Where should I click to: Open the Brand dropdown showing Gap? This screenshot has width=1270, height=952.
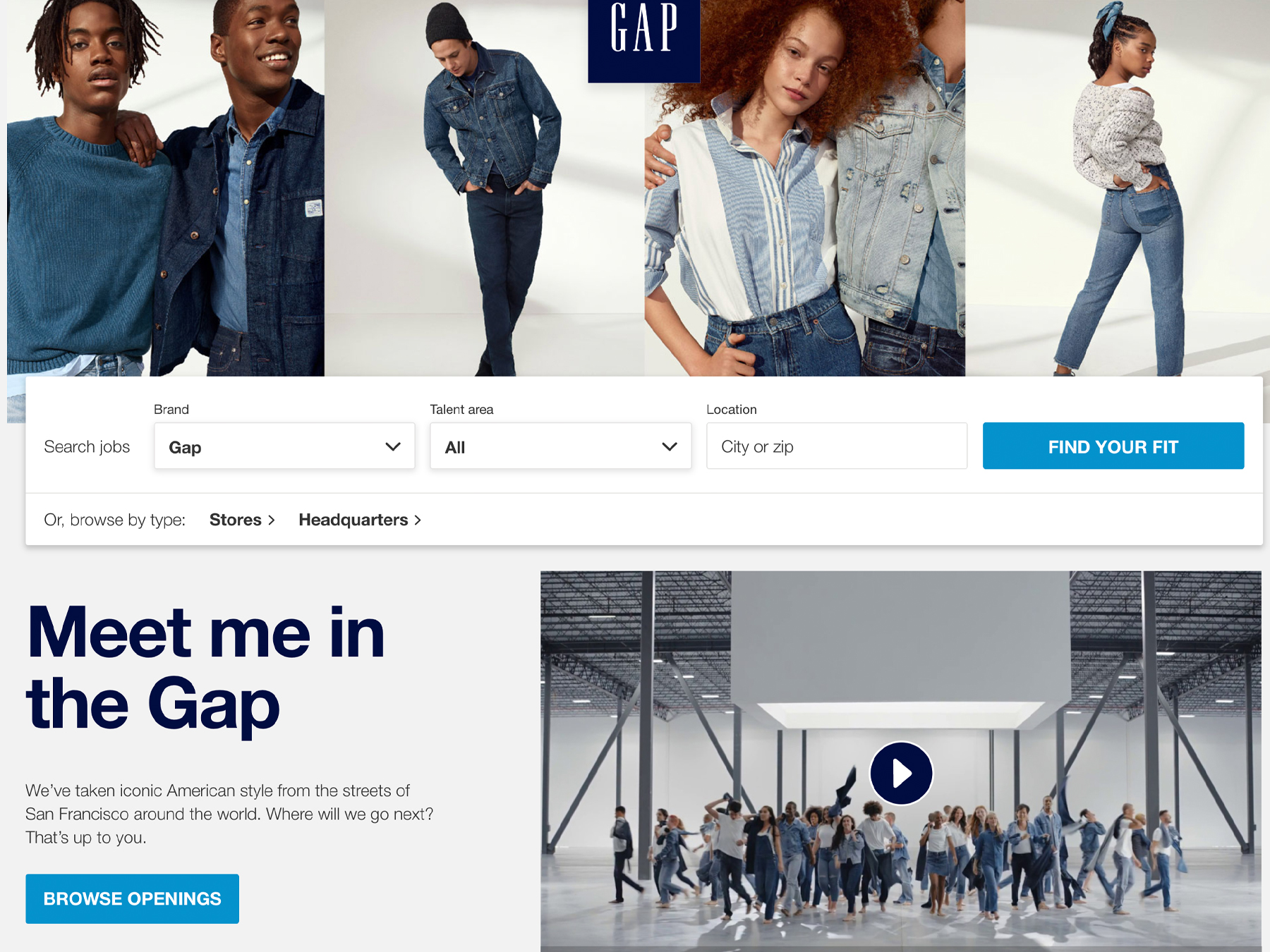[x=284, y=446]
